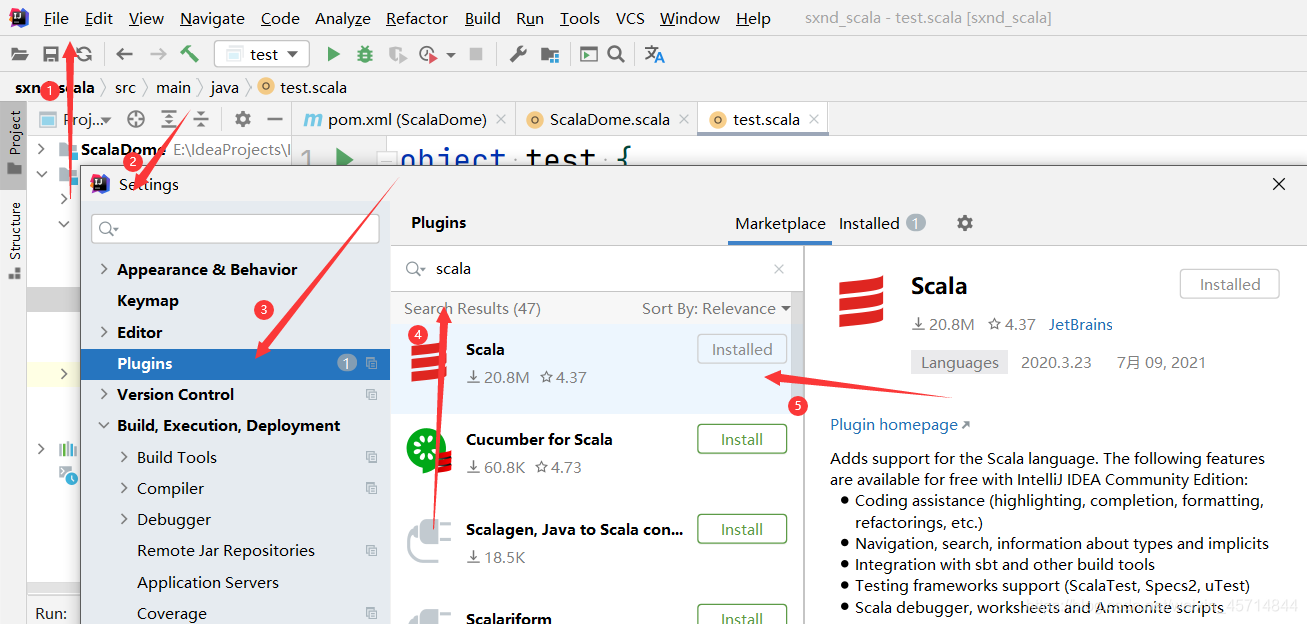
Task: Click the Save All toolbar icon
Action: (x=50, y=54)
